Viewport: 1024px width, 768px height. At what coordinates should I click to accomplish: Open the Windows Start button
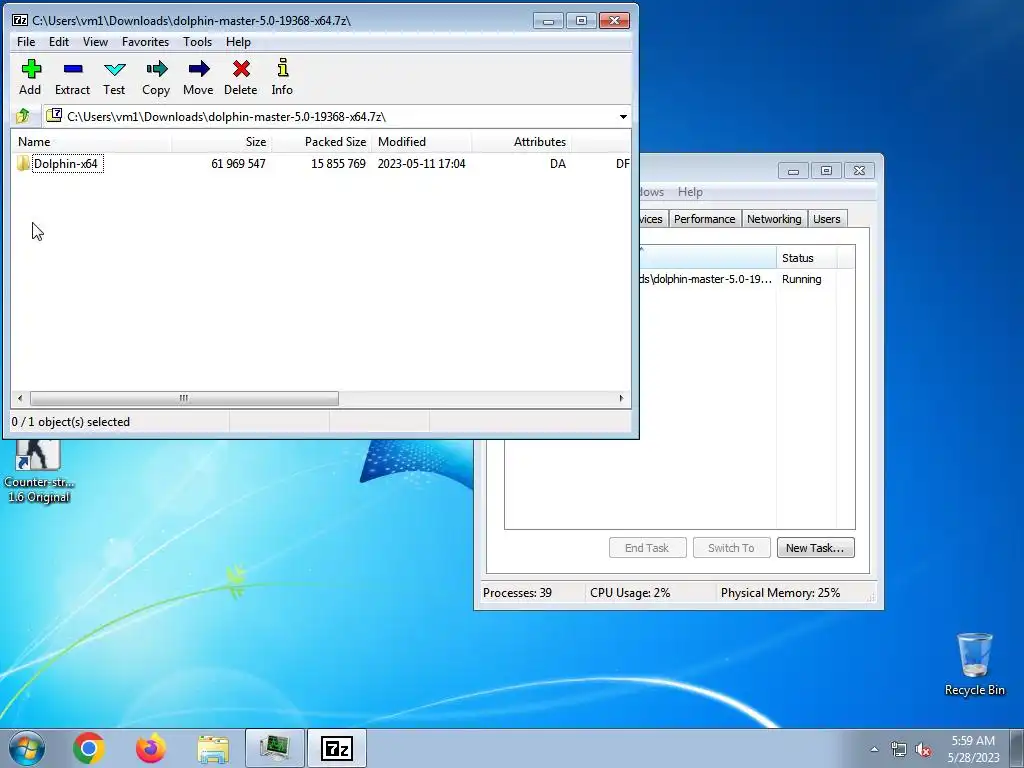27,748
